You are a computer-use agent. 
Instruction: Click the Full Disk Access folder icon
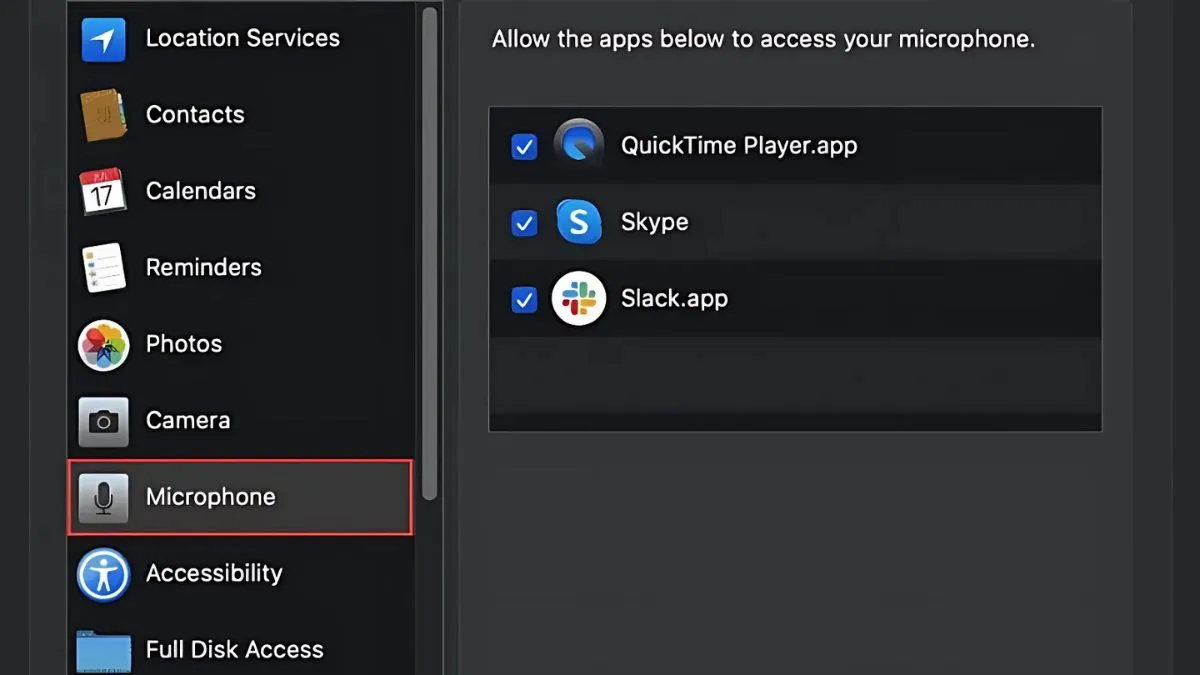[x=104, y=650]
